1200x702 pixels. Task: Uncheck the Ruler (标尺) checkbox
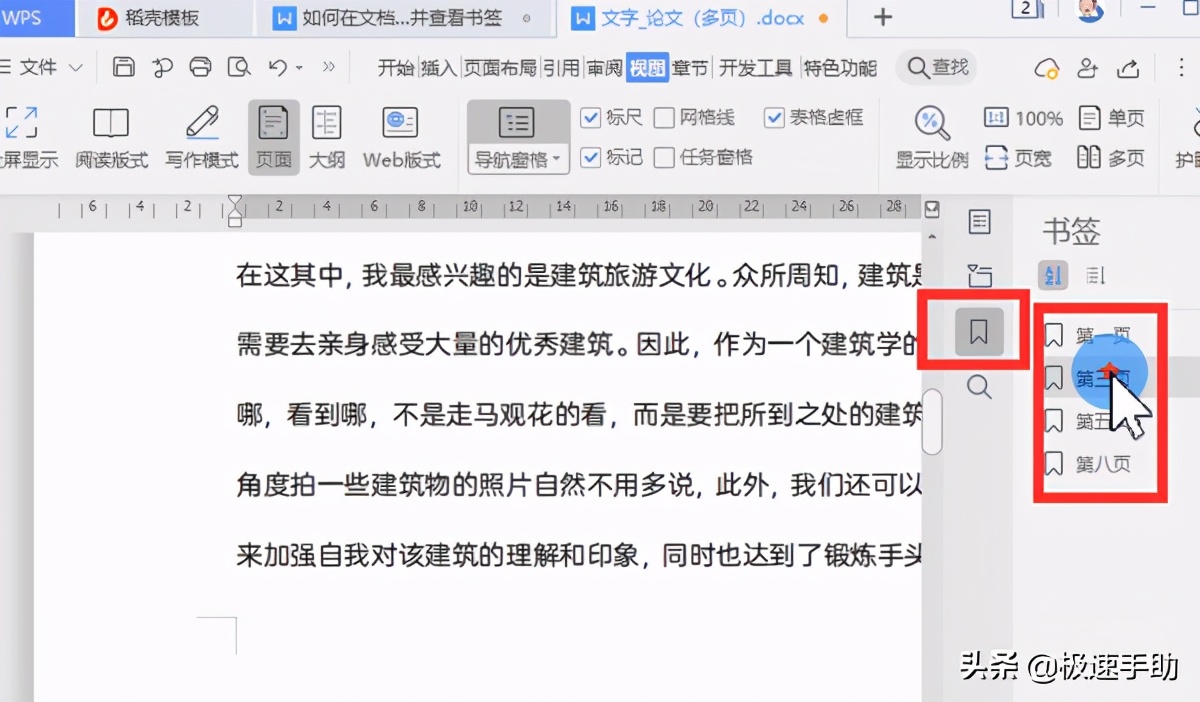coord(590,118)
